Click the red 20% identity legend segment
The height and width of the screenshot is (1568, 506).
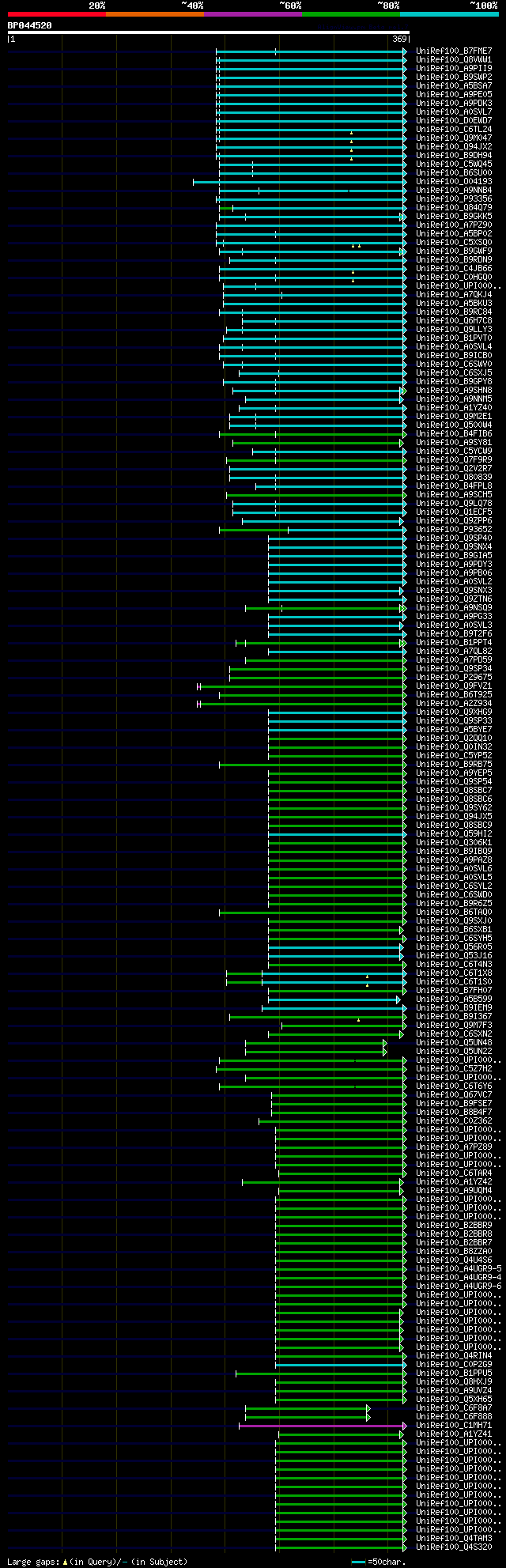coord(56,14)
